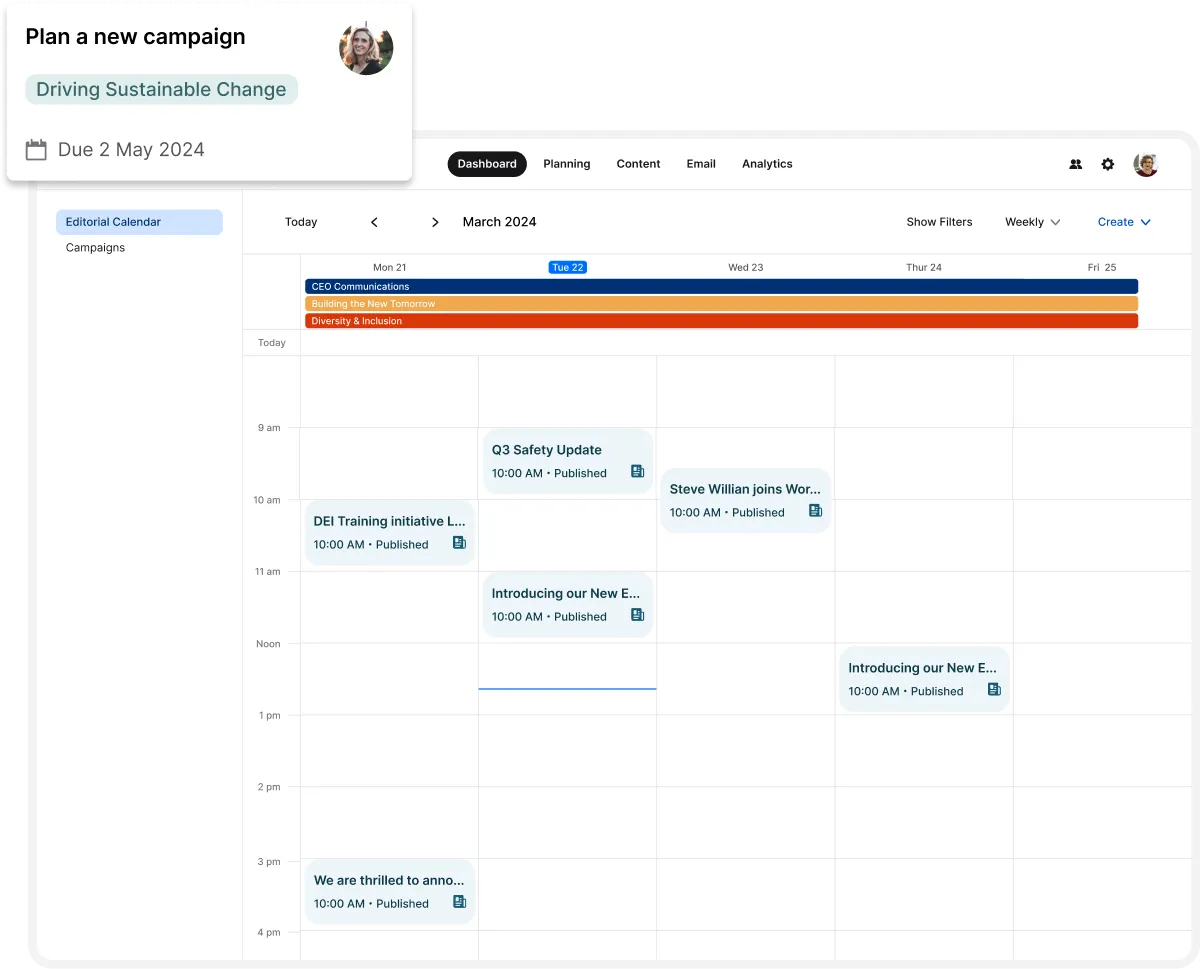1200x969 pixels.
Task: Click the document icon on DEI Training initiative event
Action: pyautogui.click(x=459, y=542)
